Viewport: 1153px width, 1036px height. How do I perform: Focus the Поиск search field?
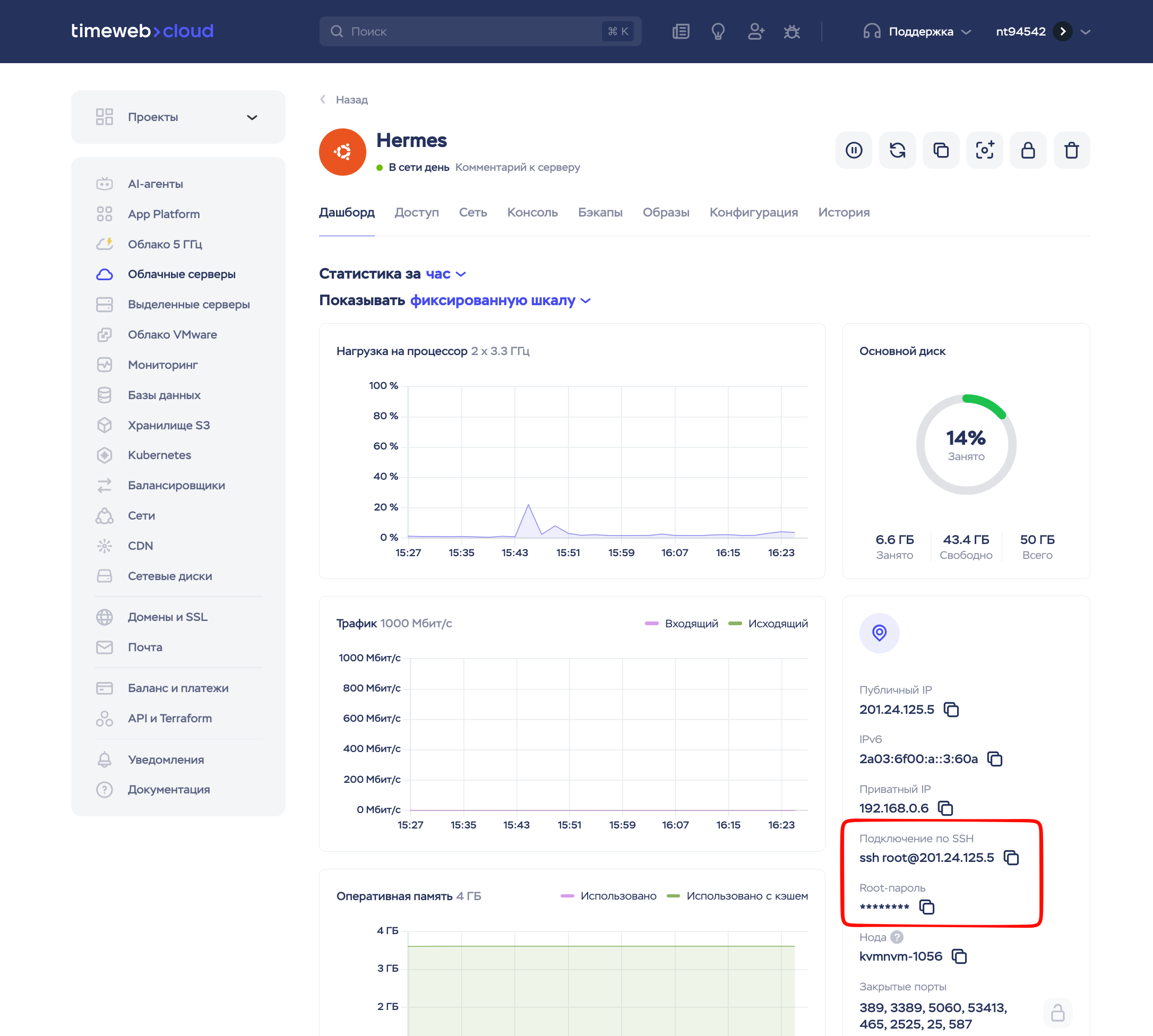coord(480,31)
